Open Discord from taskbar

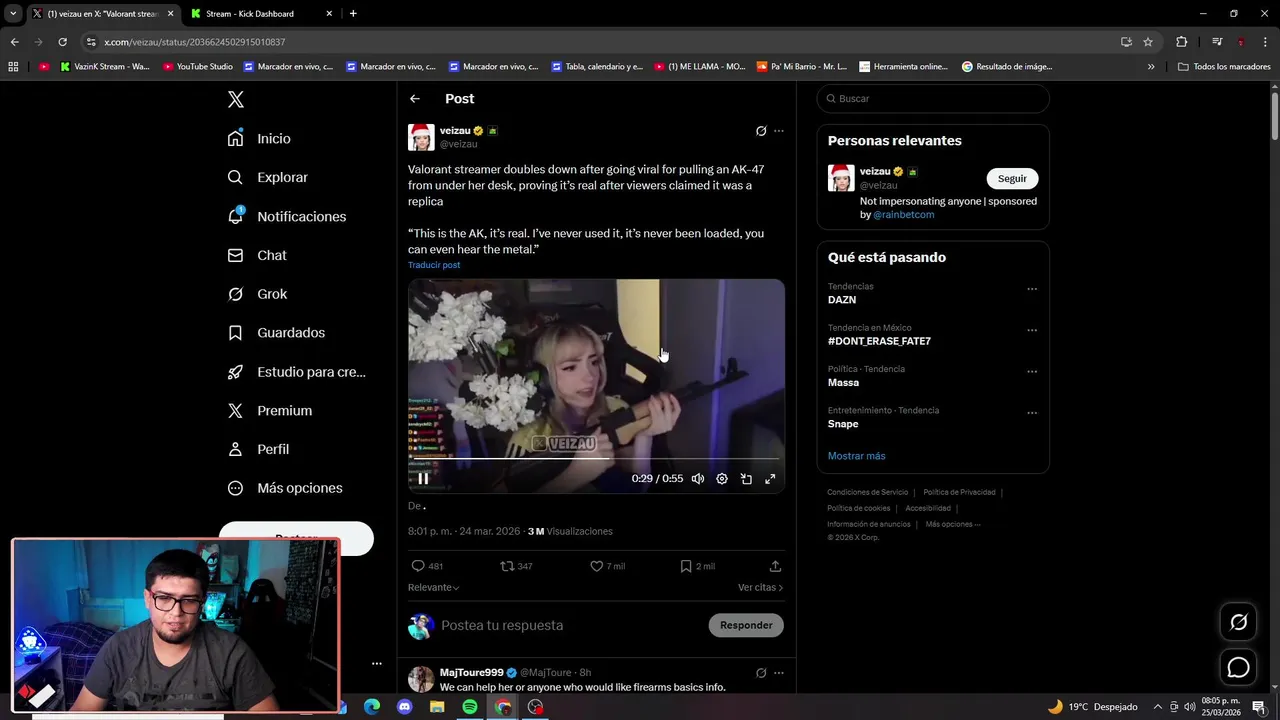[404, 707]
